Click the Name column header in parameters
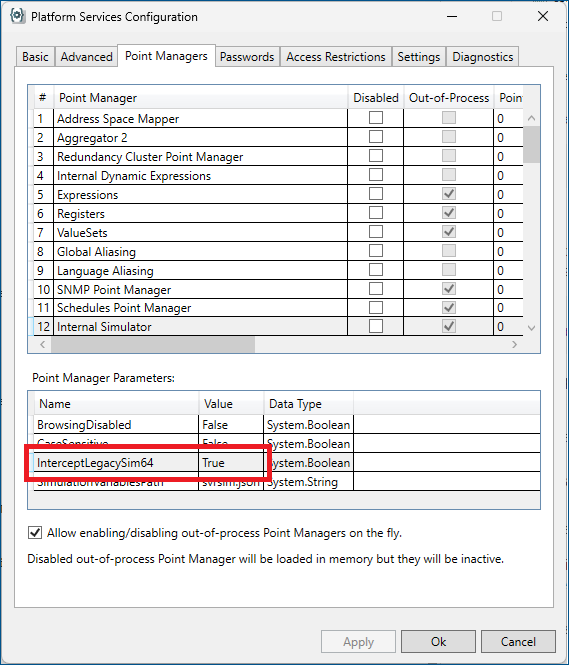Image resolution: width=569 pixels, height=665 pixels. coord(116,404)
